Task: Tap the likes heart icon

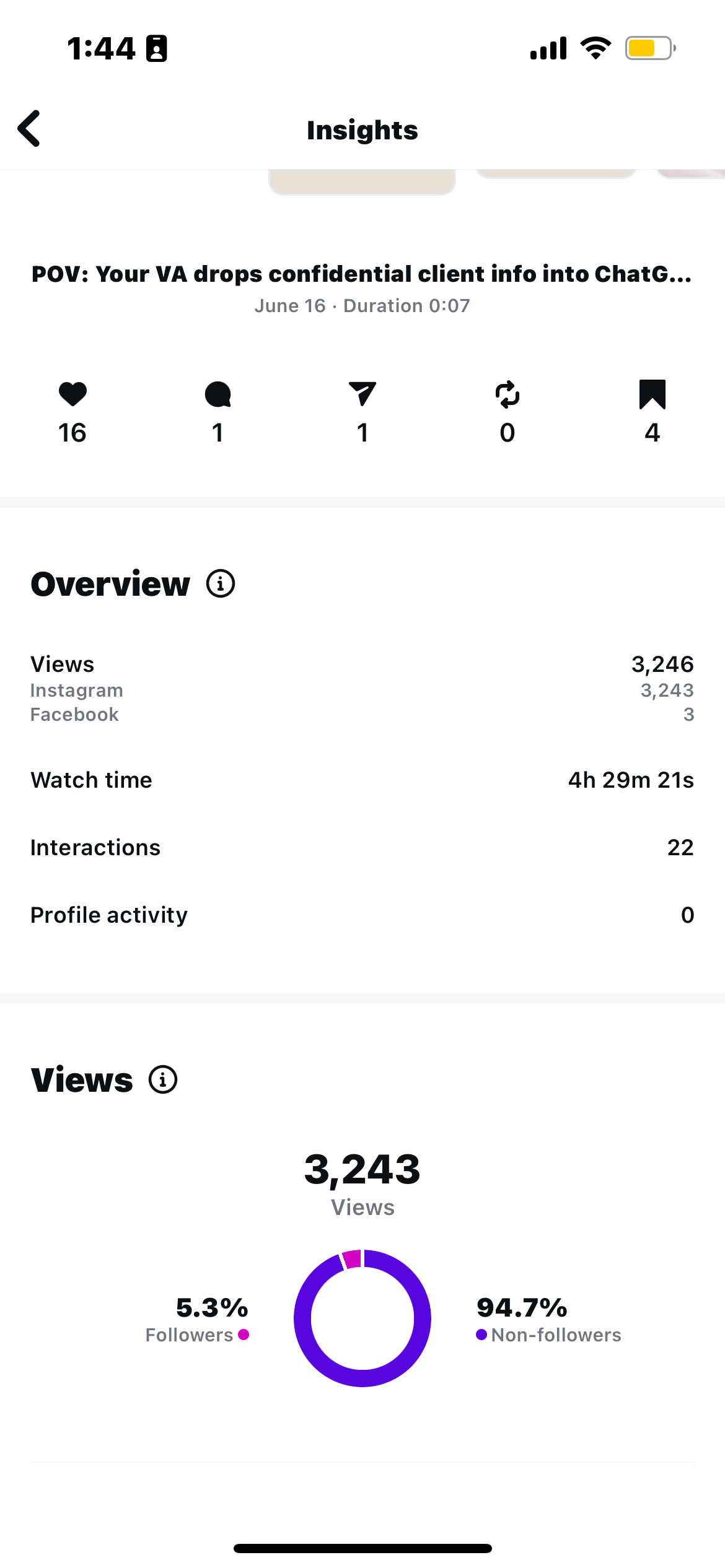Action: click(72, 394)
